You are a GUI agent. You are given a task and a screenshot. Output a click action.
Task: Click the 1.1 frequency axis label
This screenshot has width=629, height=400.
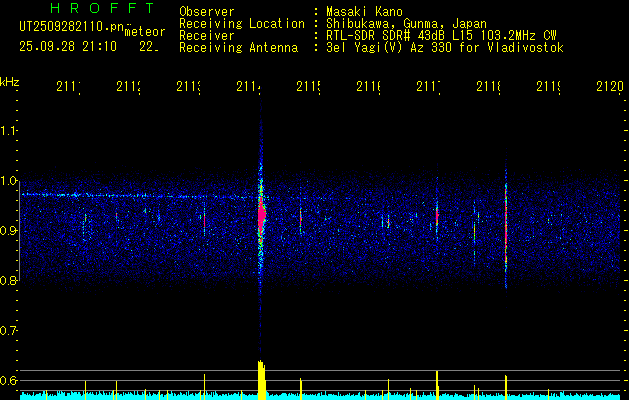(x=9, y=131)
